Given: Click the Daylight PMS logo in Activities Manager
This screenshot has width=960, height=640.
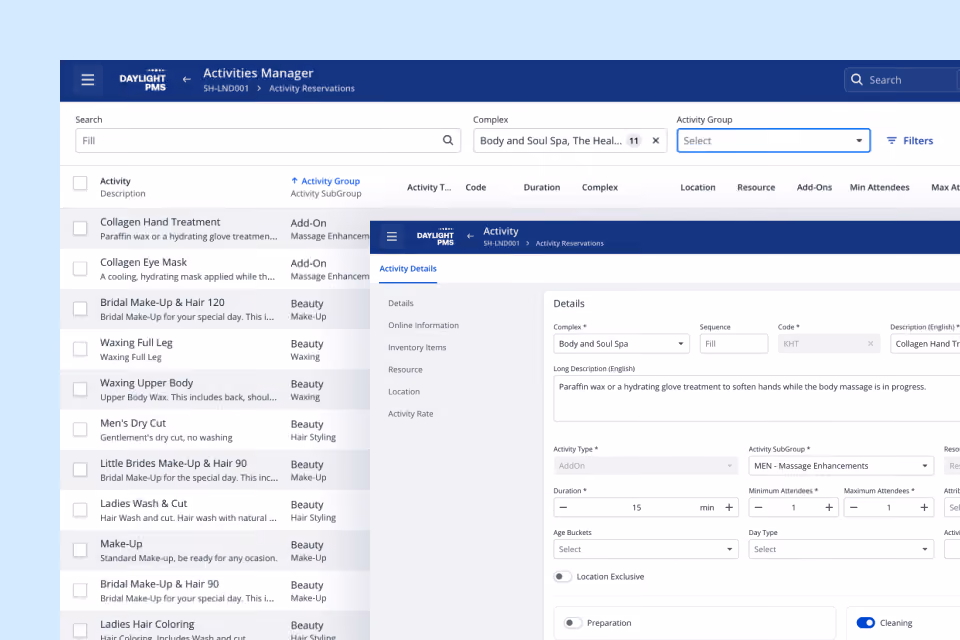Looking at the screenshot, I should 143,80.
